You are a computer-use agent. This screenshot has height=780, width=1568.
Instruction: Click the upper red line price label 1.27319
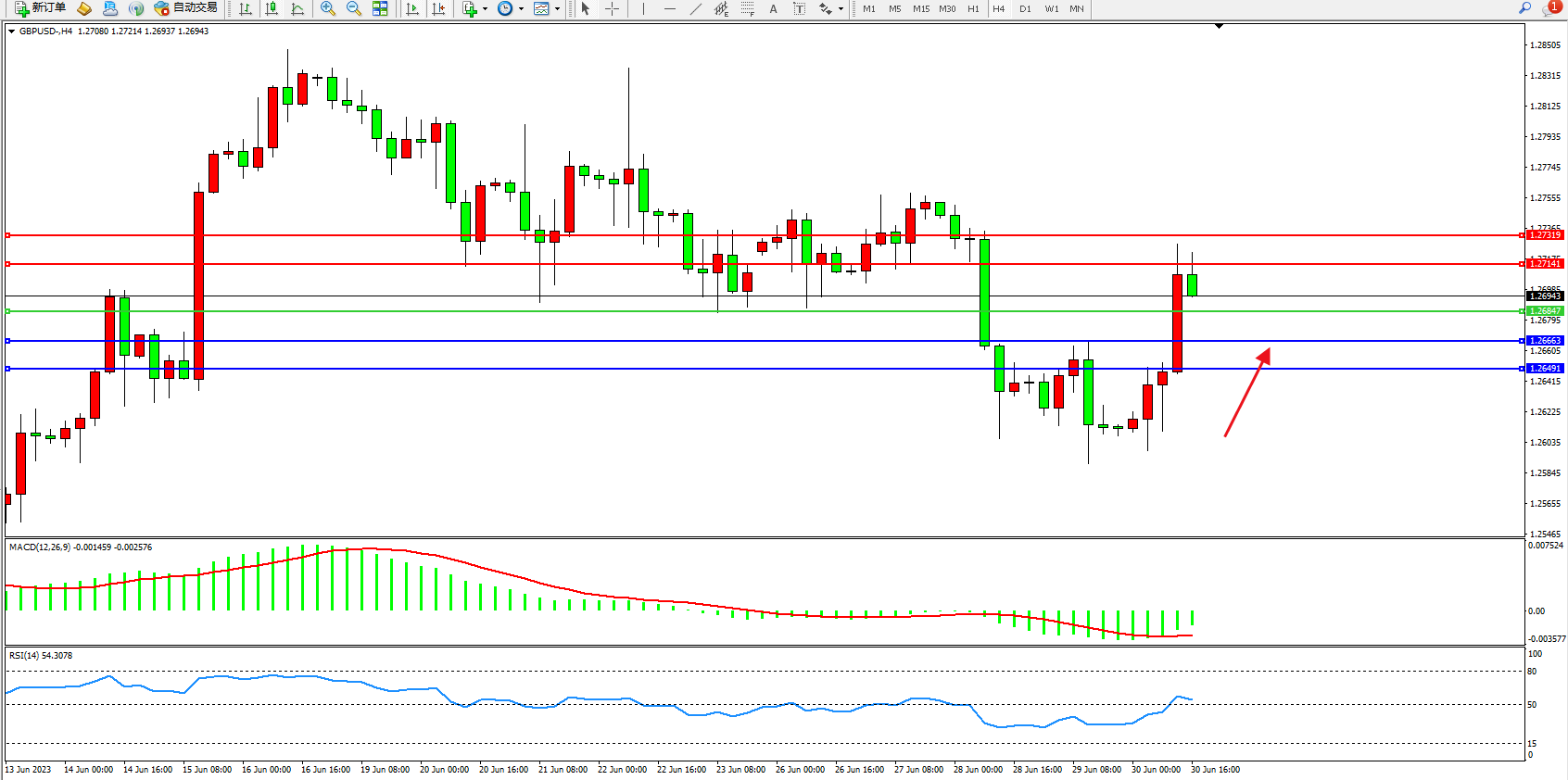1545,235
